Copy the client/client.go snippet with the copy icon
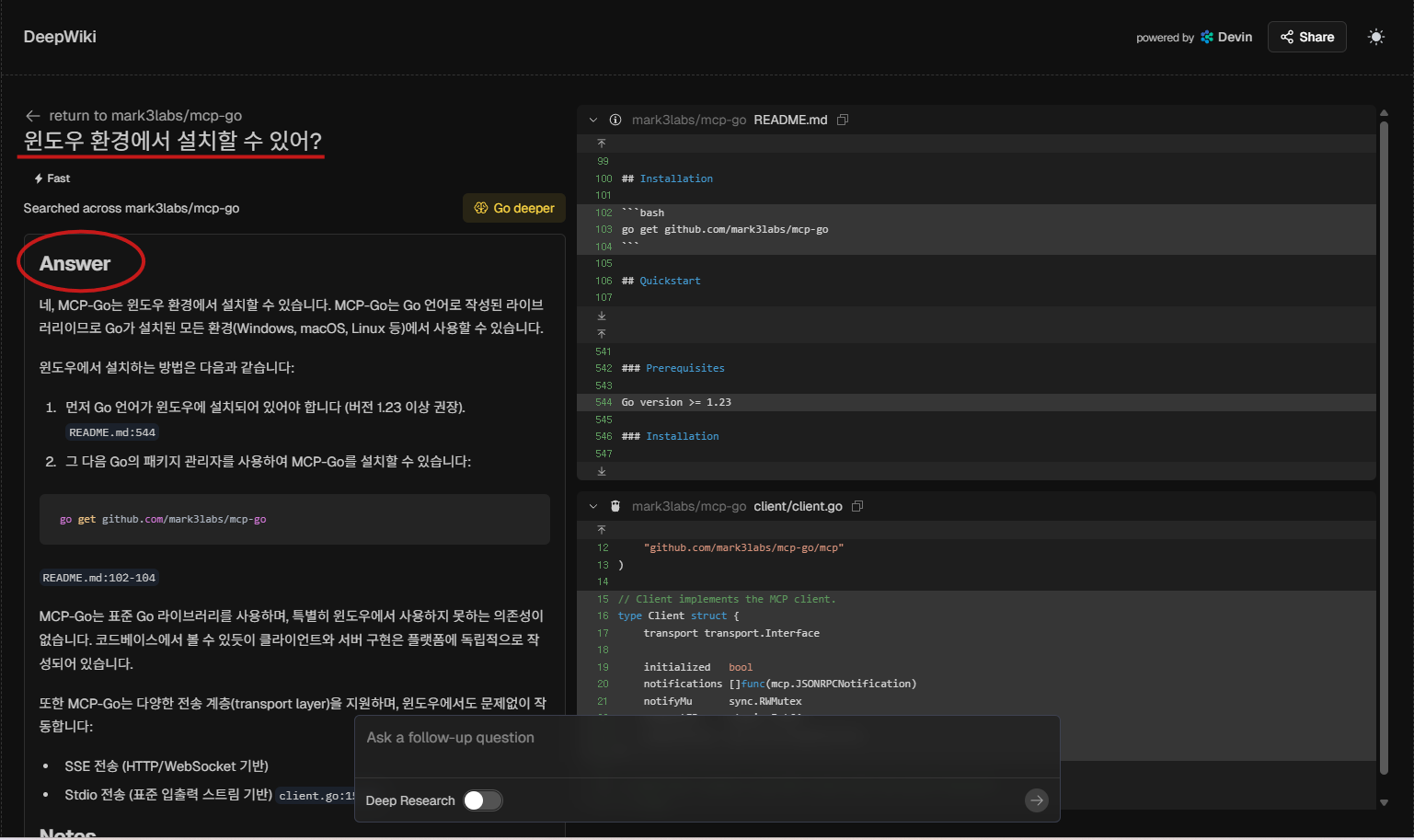This screenshot has width=1414, height=840. 857,506
